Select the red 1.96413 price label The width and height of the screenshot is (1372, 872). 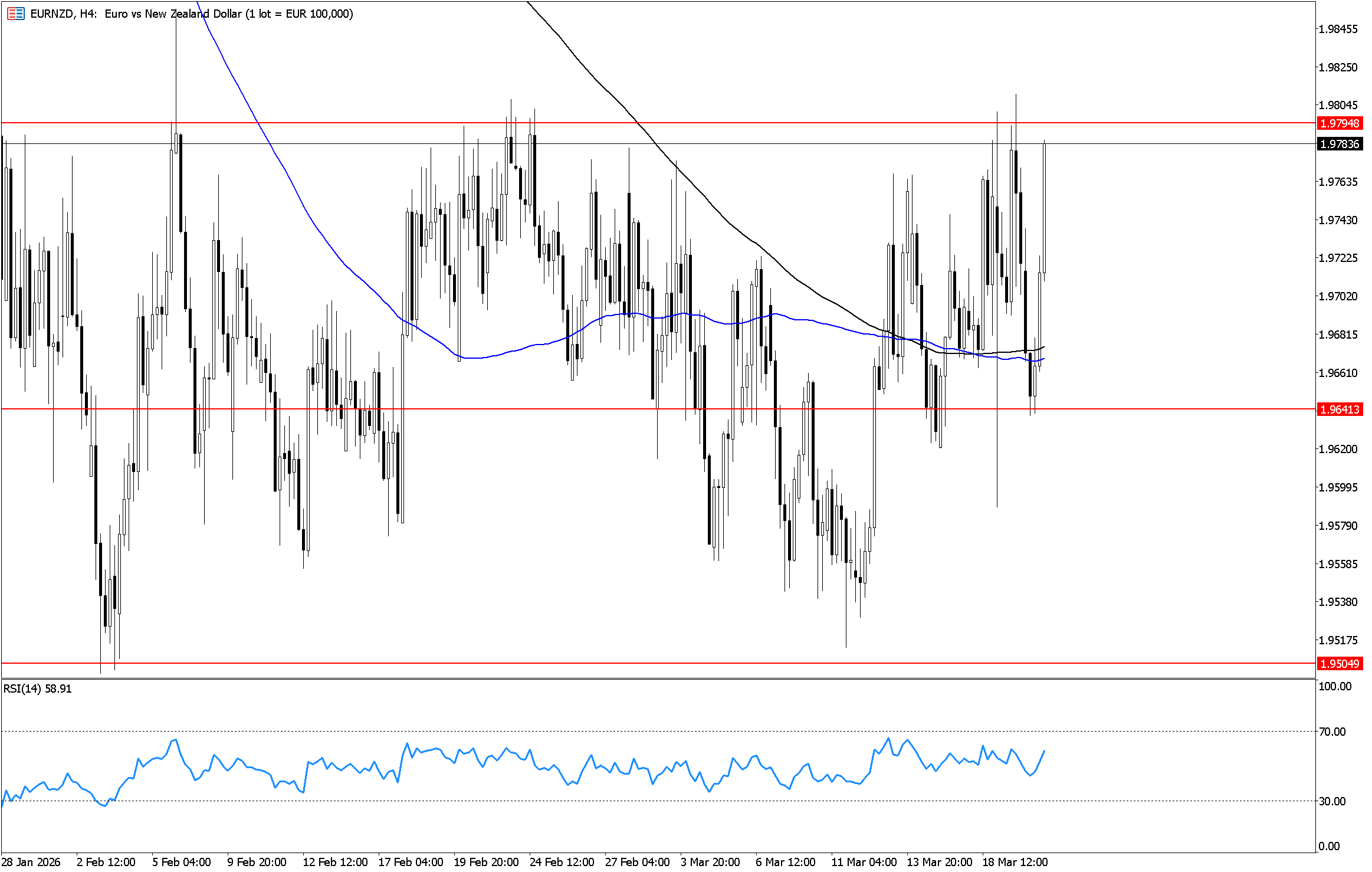tap(1339, 409)
